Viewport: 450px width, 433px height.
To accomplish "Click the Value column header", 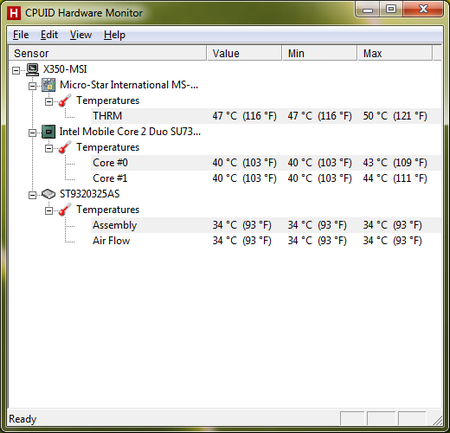I will (x=244, y=53).
